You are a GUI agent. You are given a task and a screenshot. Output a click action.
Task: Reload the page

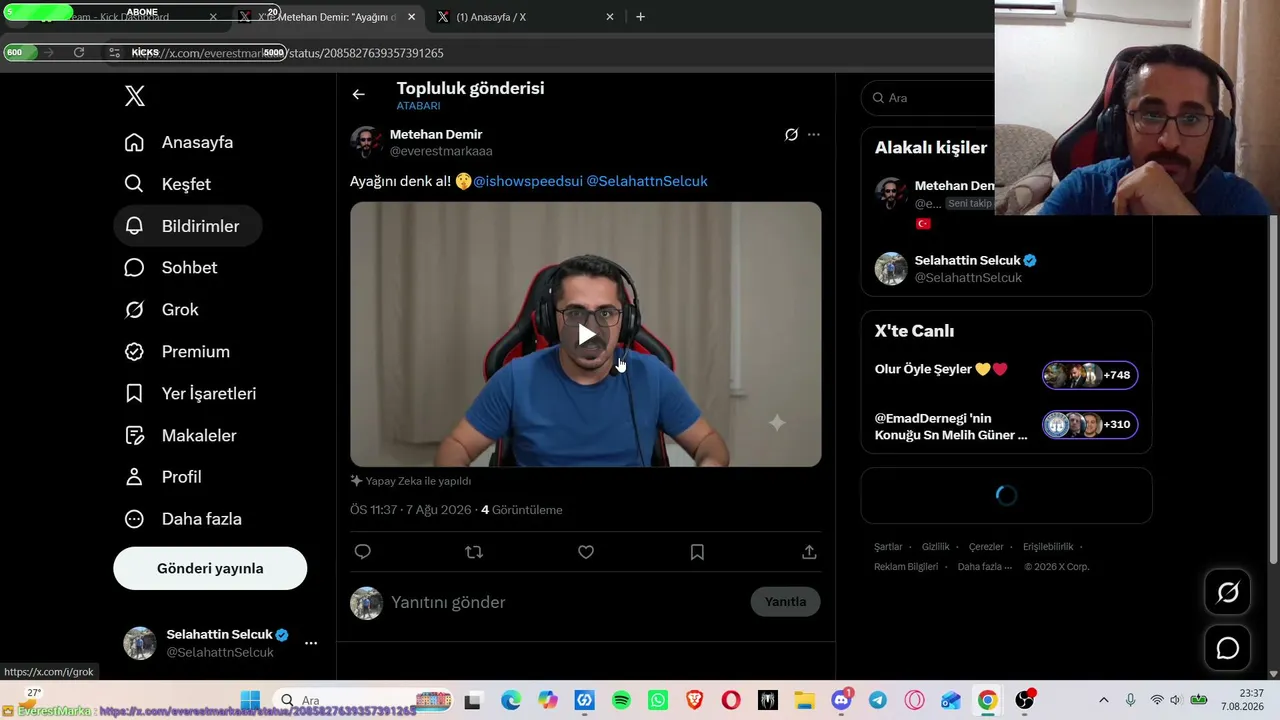pyautogui.click(x=79, y=52)
